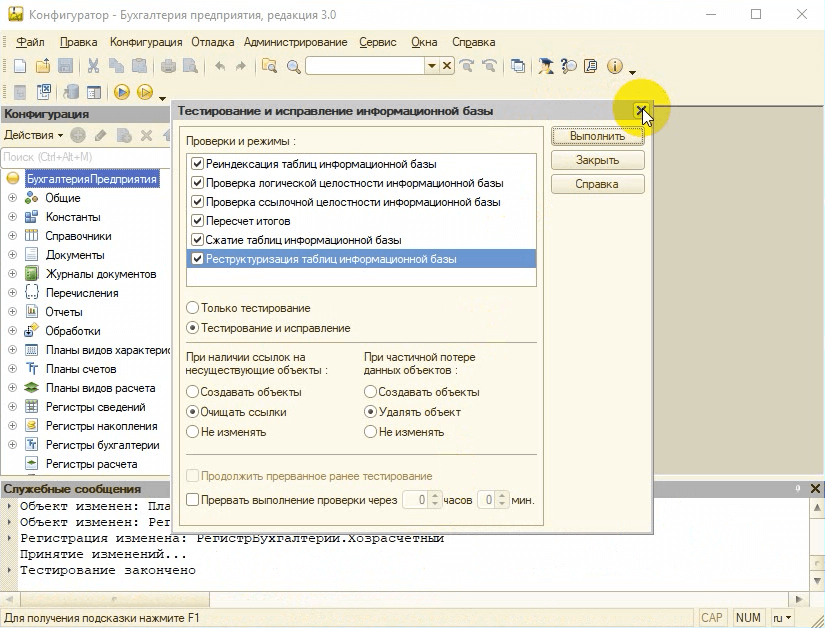Click the Update database configuration icon
The height and width of the screenshot is (628, 825).
pyautogui.click(x=71, y=93)
